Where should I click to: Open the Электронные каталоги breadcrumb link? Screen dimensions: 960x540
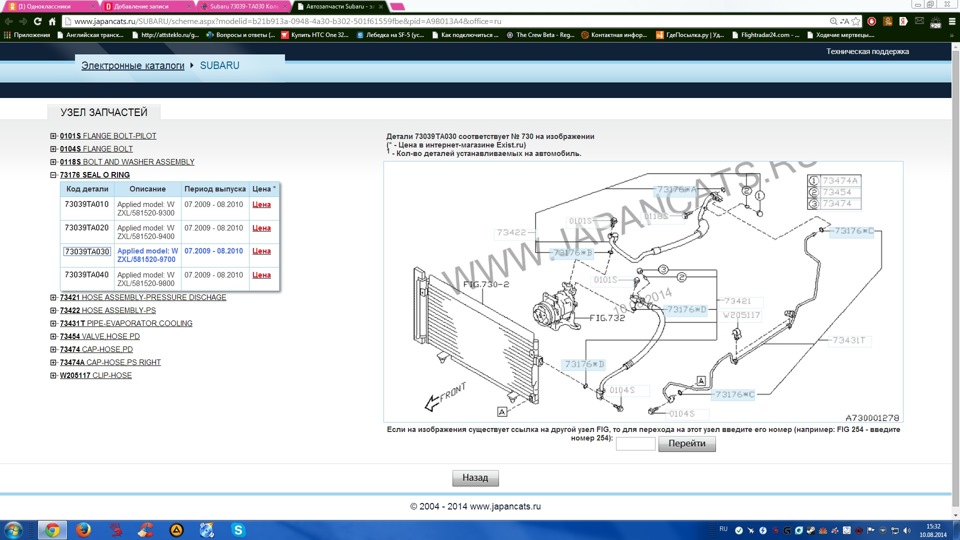[133, 66]
